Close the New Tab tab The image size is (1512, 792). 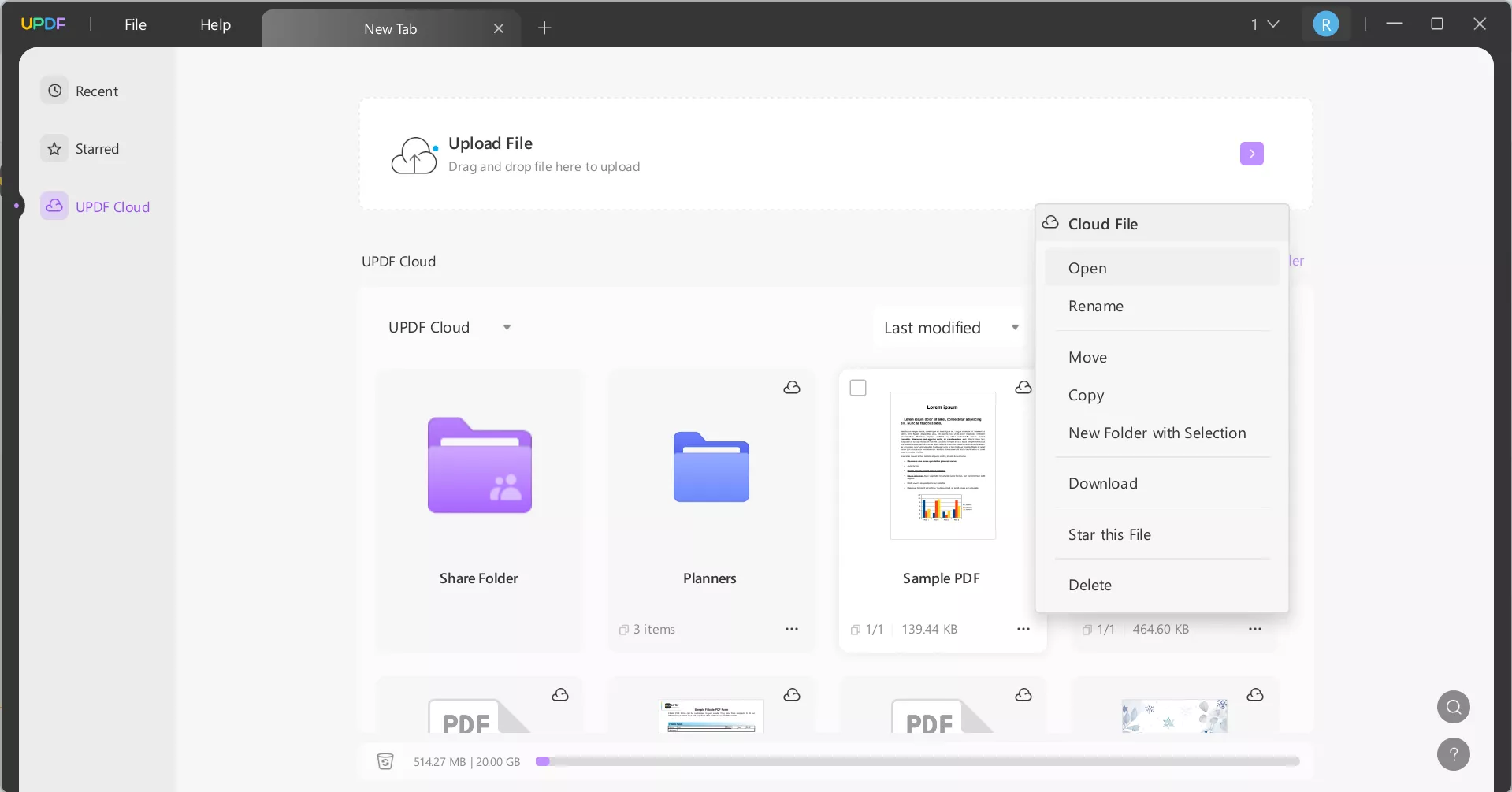coord(499,28)
